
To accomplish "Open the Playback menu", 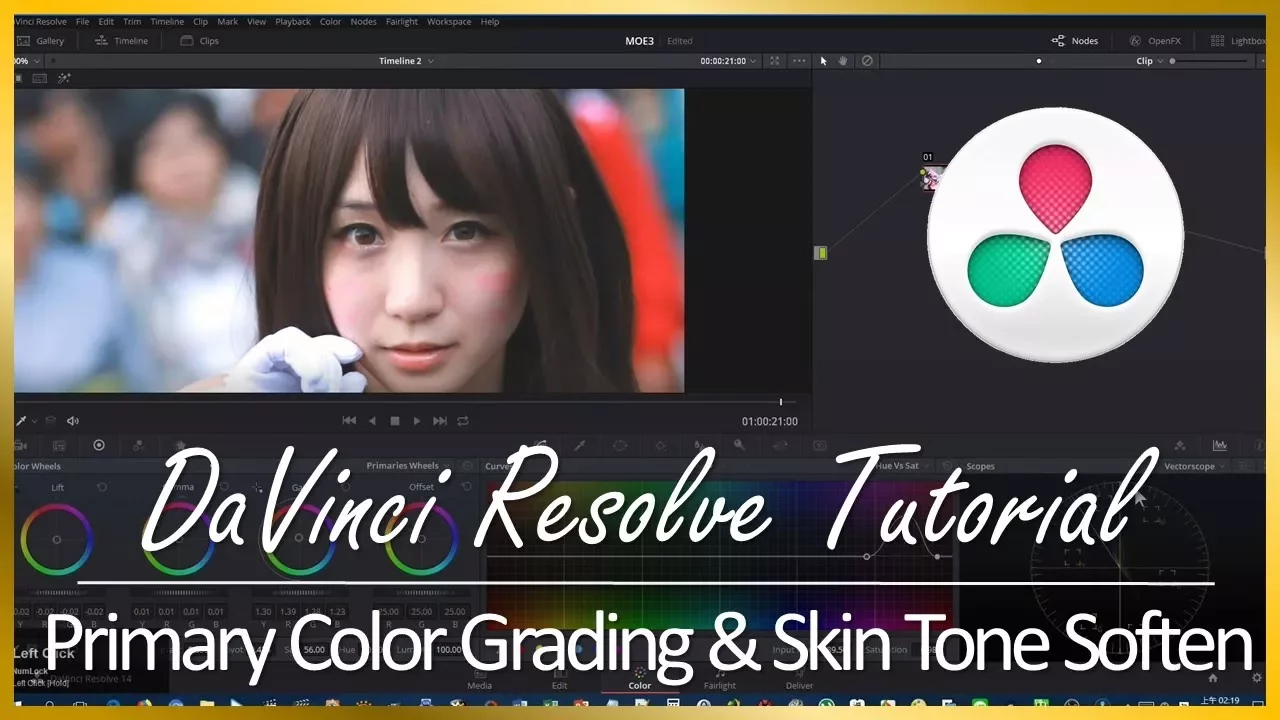I will coord(293,22).
